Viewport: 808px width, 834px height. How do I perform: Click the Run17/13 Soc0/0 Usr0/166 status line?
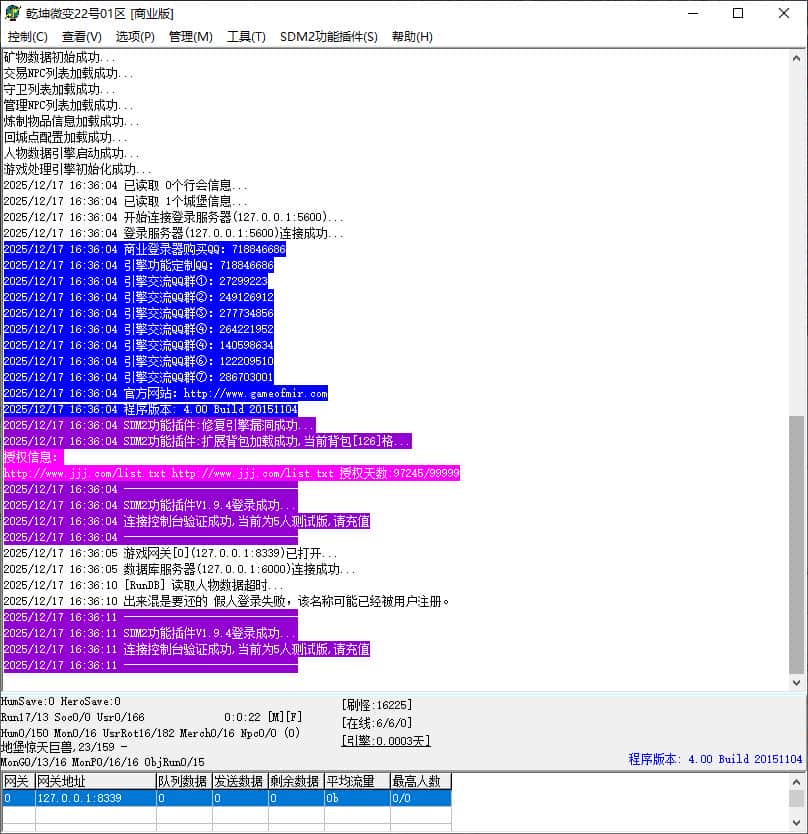tap(72, 717)
